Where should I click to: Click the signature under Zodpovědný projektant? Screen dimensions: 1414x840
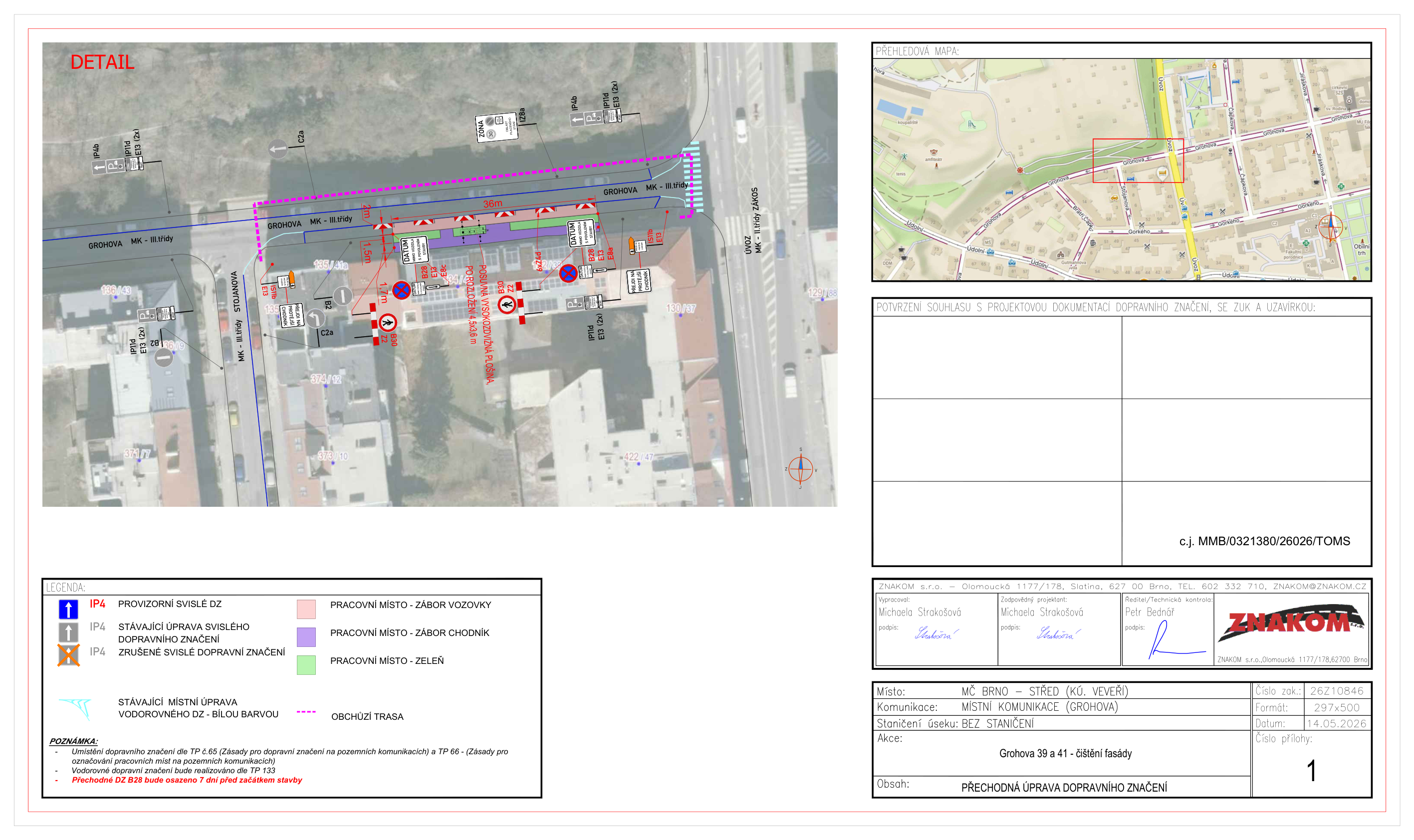1058,633
